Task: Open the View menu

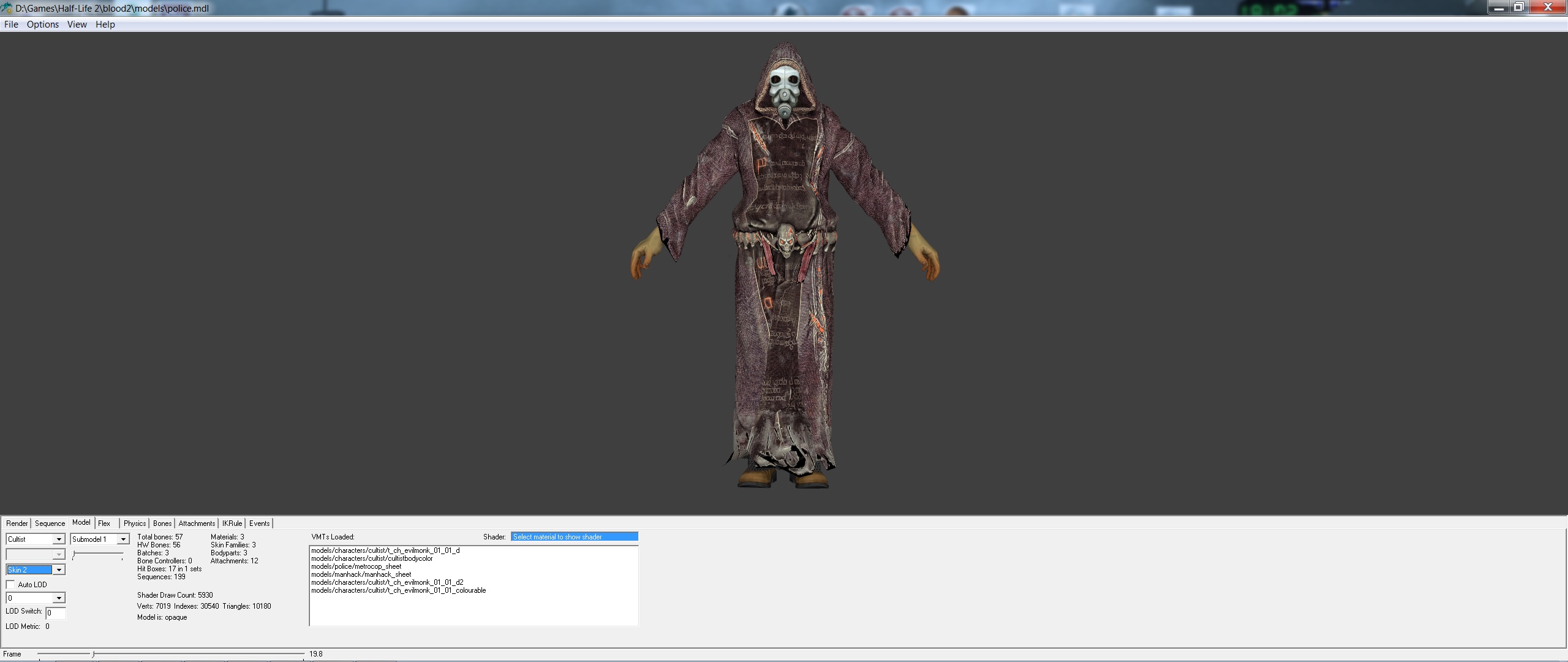Action: [77, 25]
